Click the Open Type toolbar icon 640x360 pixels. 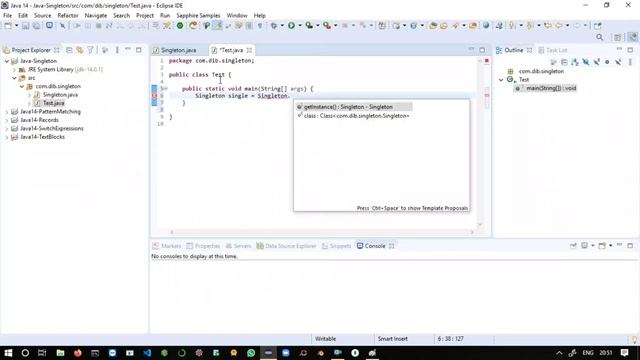click(433, 26)
